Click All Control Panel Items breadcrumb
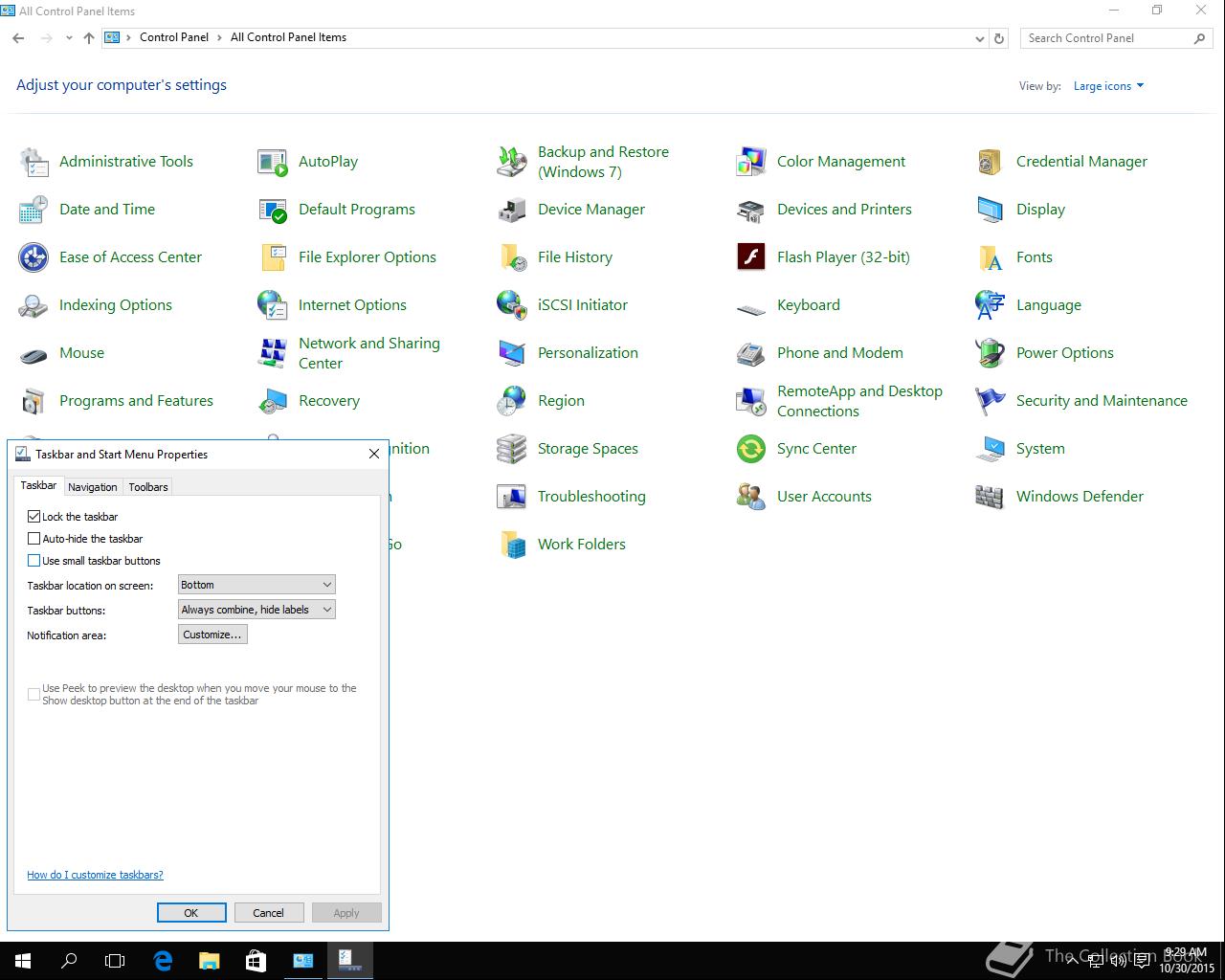This screenshot has height=980, width=1225. [x=288, y=37]
